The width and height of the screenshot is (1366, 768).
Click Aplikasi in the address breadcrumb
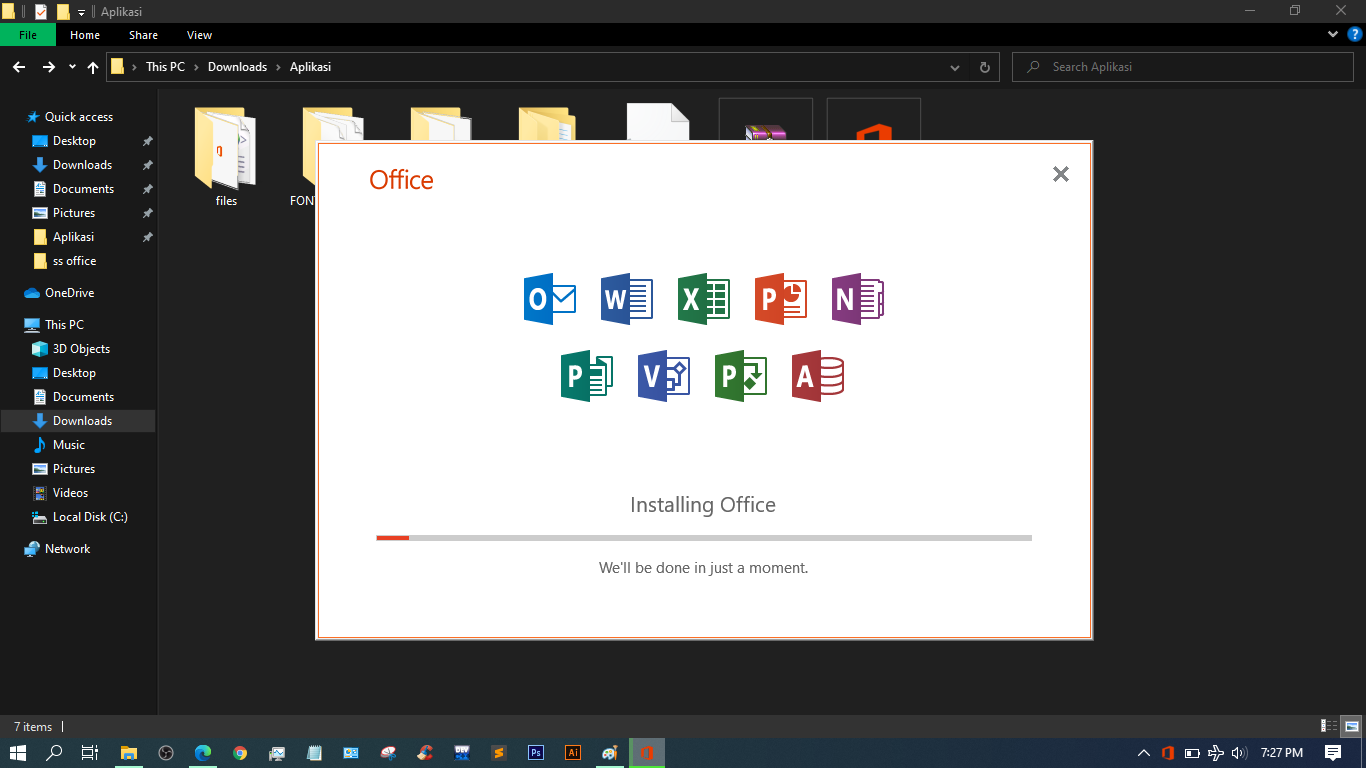pos(310,67)
